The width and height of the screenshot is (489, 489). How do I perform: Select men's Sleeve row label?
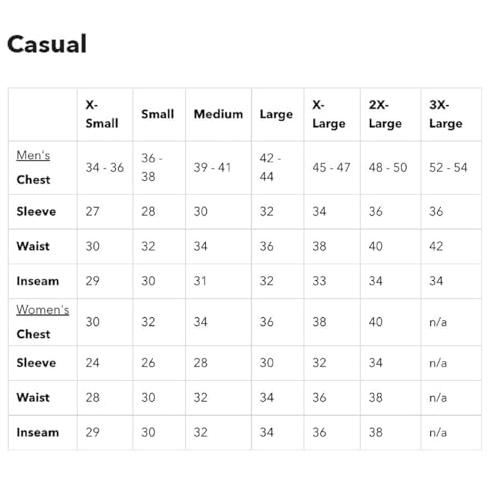pos(36,211)
